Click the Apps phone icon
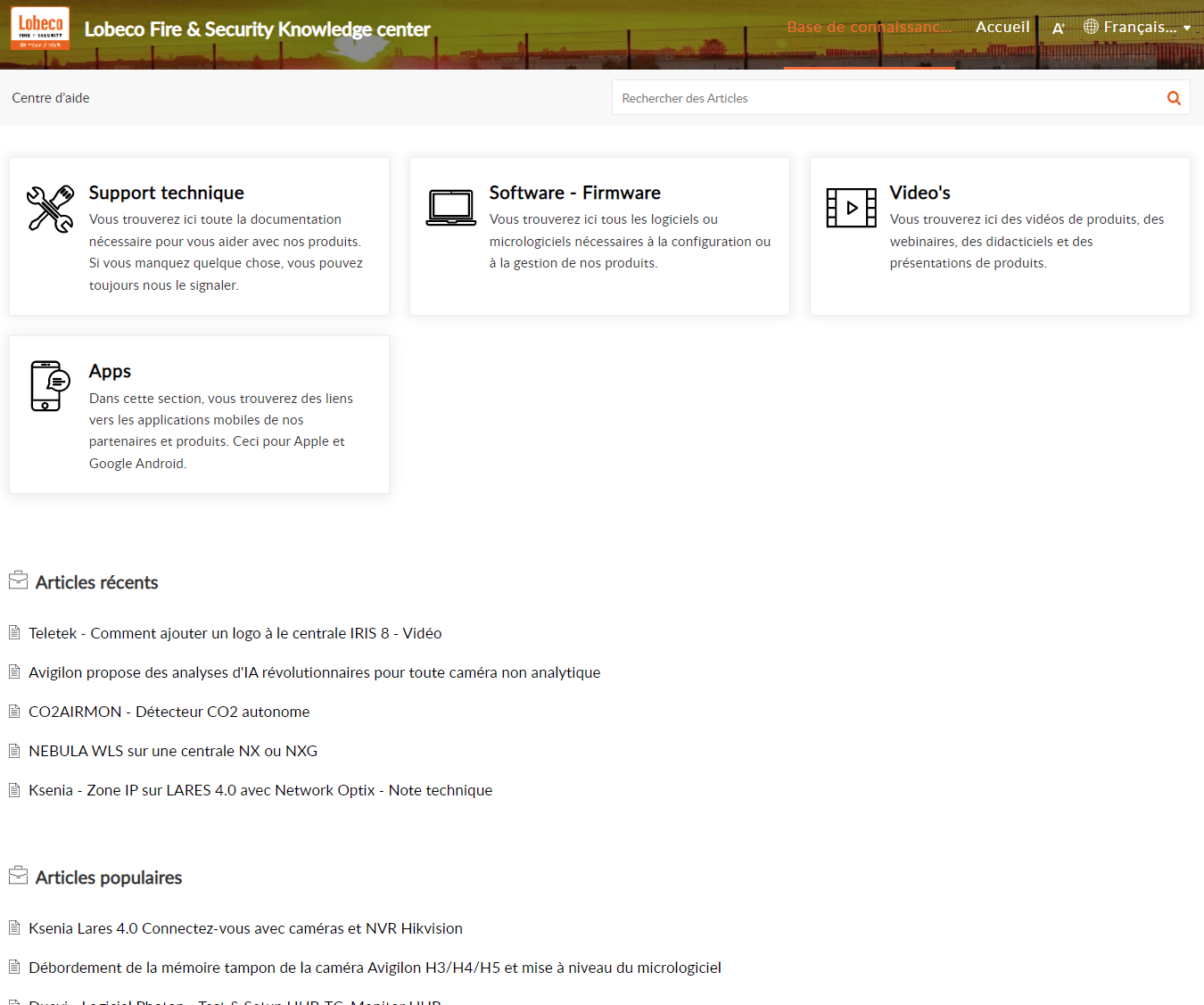Screen dimensions: 1204x1005 50,386
